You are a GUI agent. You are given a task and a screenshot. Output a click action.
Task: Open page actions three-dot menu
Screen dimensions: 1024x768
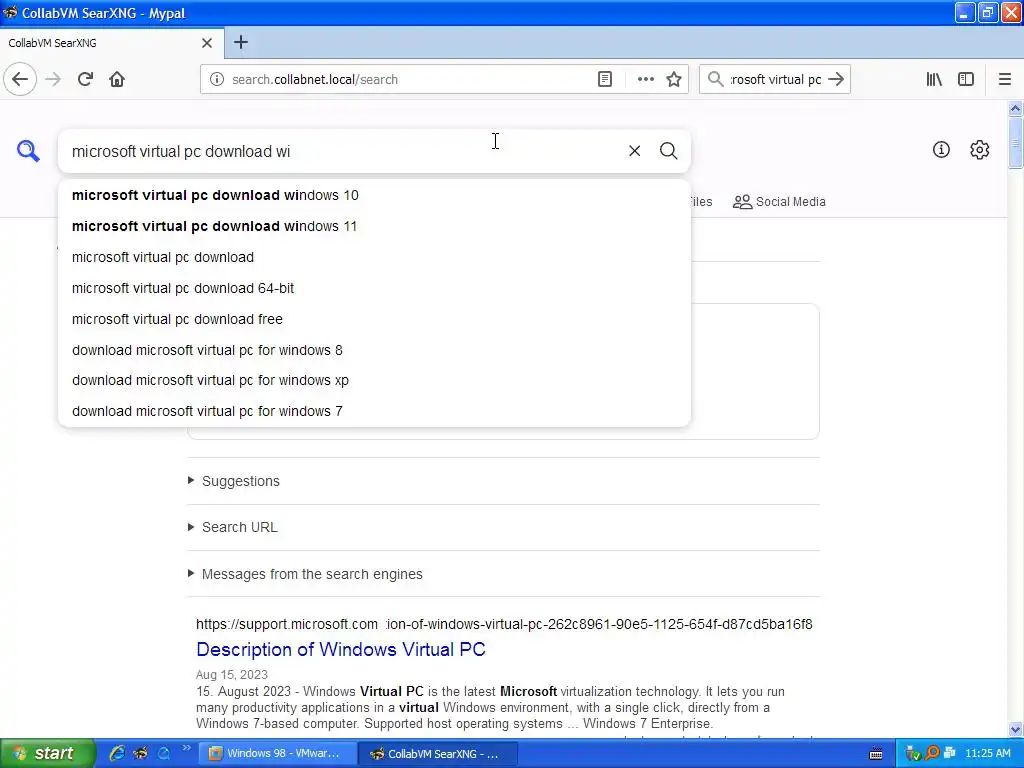(x=645, y=79)
